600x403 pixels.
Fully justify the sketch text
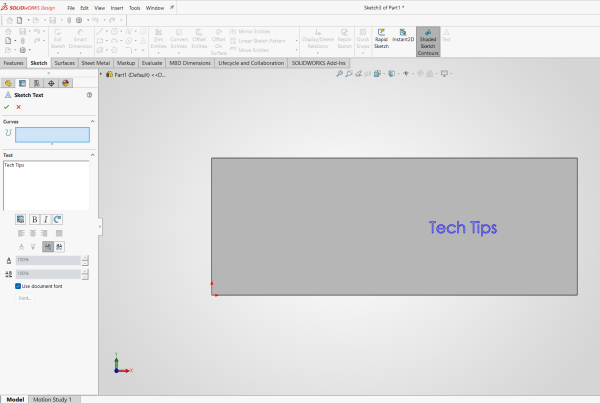pos(59,233)
